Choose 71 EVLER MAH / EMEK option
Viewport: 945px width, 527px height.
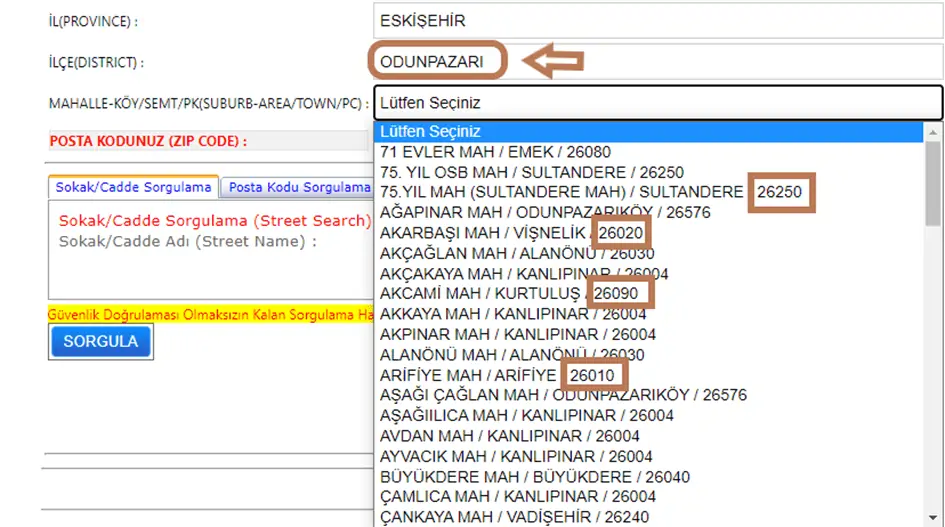pos(494,152)
